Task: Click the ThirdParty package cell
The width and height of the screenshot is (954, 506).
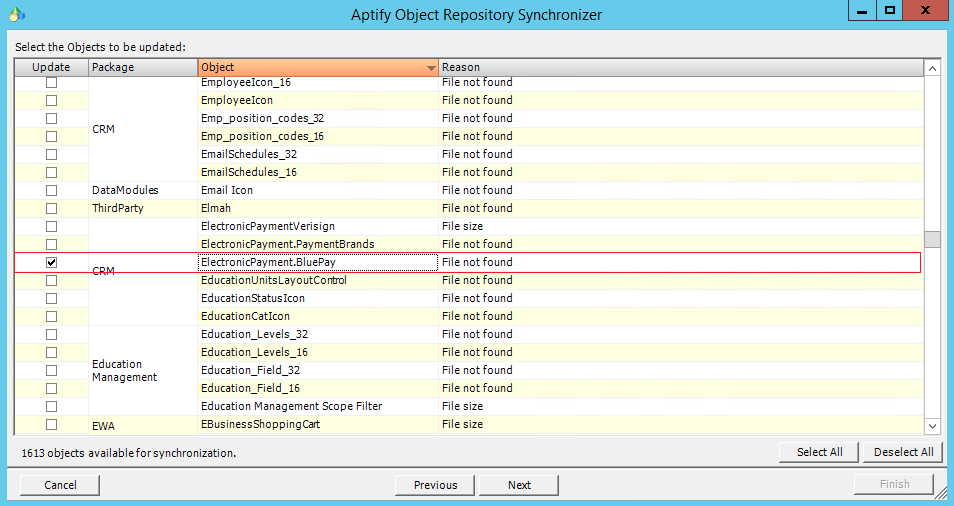Action: pyautogui.click(x=143, y=208)
